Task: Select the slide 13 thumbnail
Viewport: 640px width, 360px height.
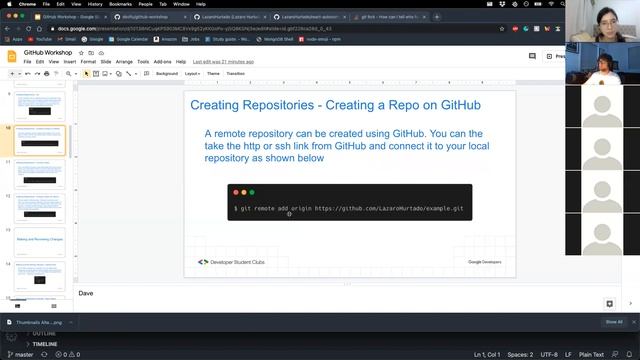Action: [x=40, y=242]
